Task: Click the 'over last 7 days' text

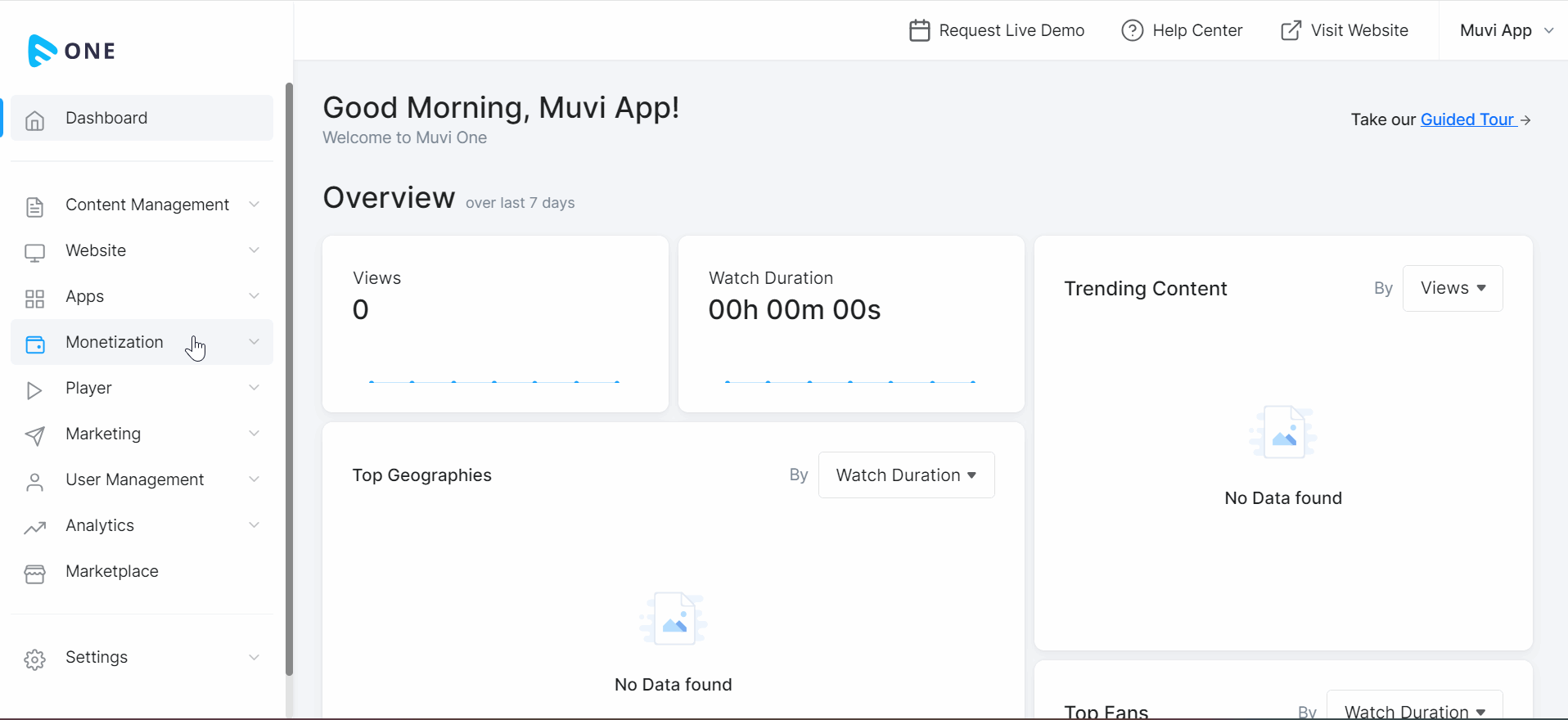Action: [x=520, y=203]
